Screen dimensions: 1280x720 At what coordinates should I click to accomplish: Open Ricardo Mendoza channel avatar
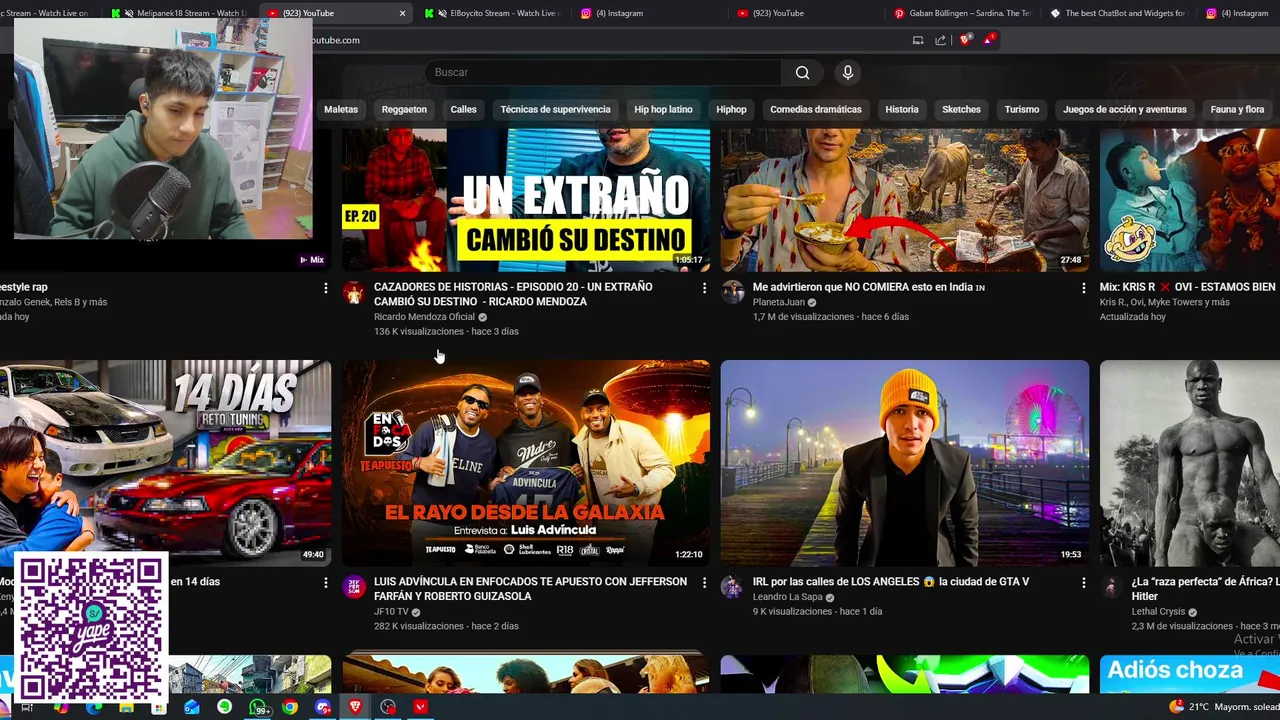click(354, 292)
